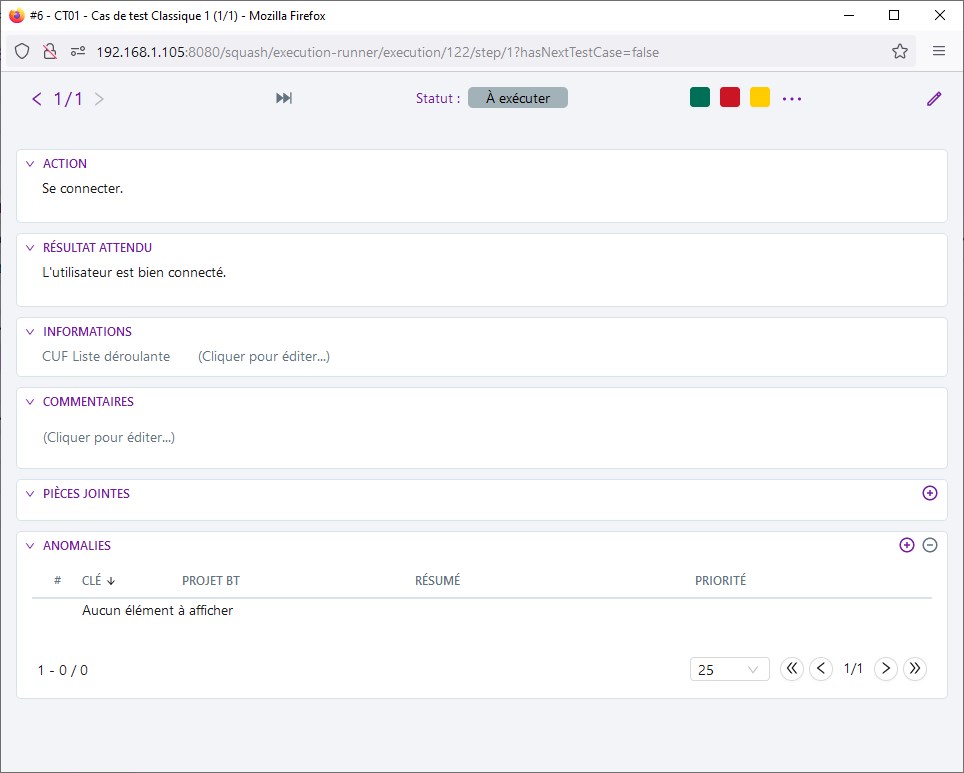Screen dimensions: 964x773
Task: Mark the step as success with the green swatch
Action: (700, 97)
